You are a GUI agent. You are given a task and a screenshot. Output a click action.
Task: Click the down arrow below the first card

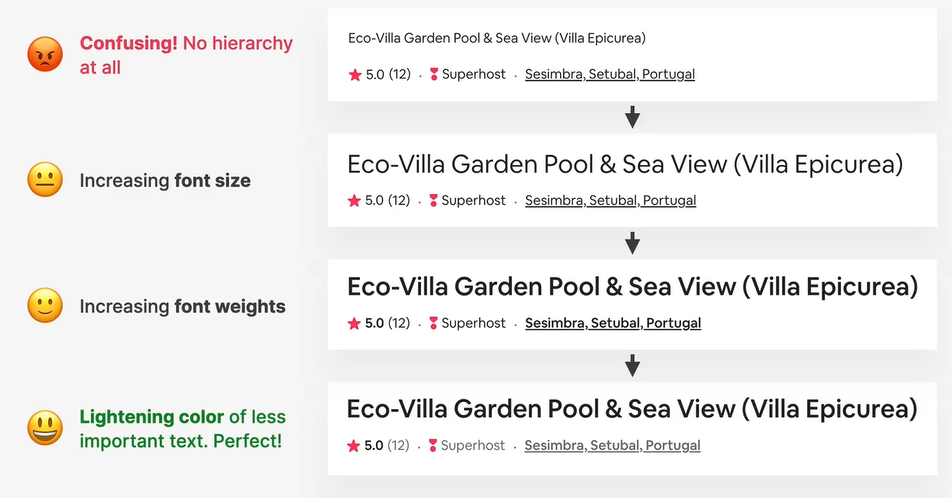(633, 117)
